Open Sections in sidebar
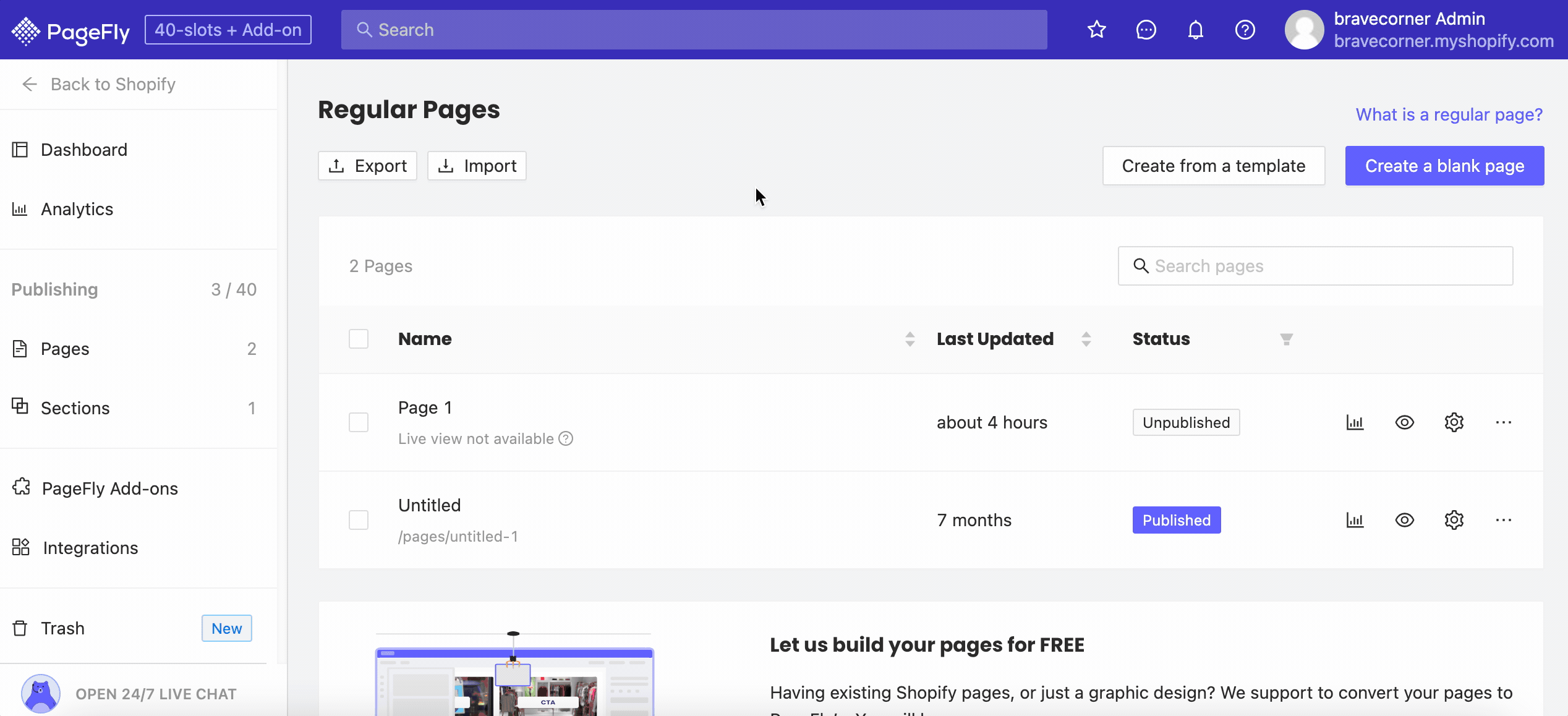1568x716 pixels. tap(138, 408)
